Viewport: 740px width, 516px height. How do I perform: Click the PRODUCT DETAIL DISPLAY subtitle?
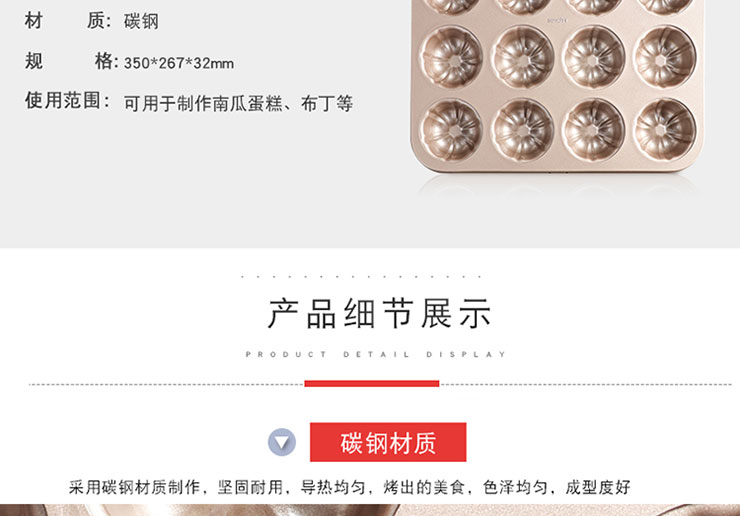[376, 354]
